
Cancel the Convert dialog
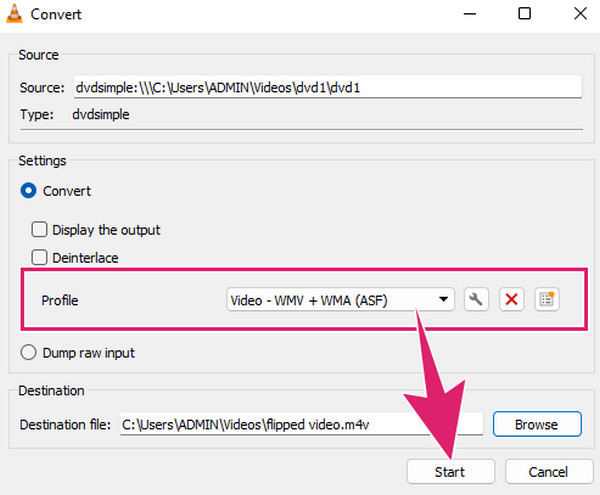click(548, 472)
